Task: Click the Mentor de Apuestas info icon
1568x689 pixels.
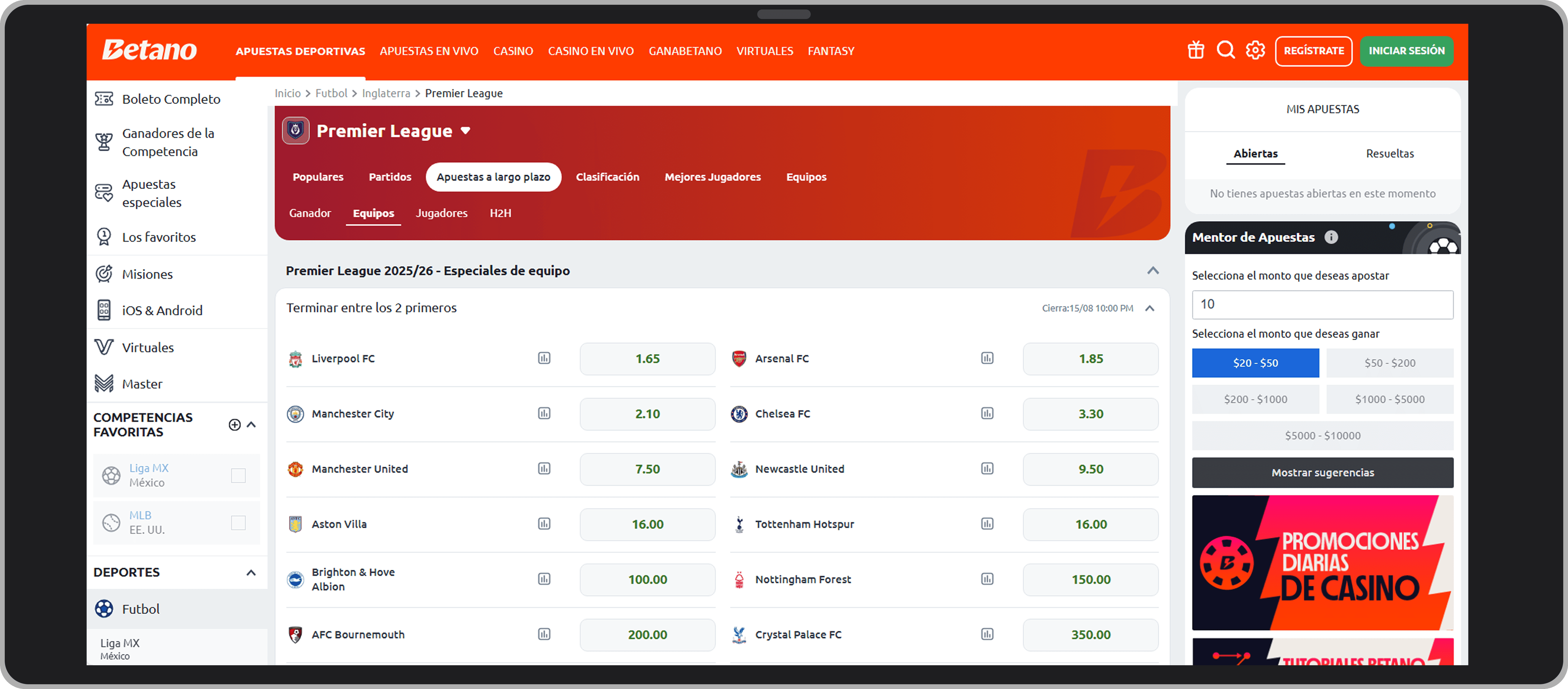Action: click(1331, 237)
